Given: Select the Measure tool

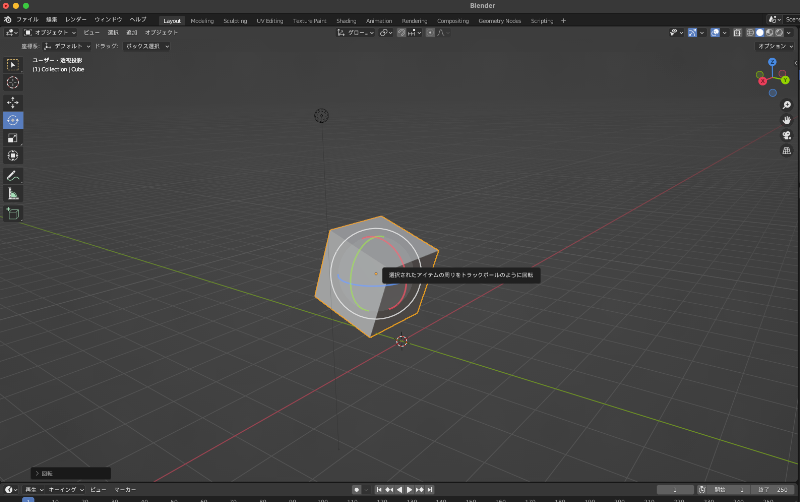Looking at the screenshot, I should (x=13, y=193).
